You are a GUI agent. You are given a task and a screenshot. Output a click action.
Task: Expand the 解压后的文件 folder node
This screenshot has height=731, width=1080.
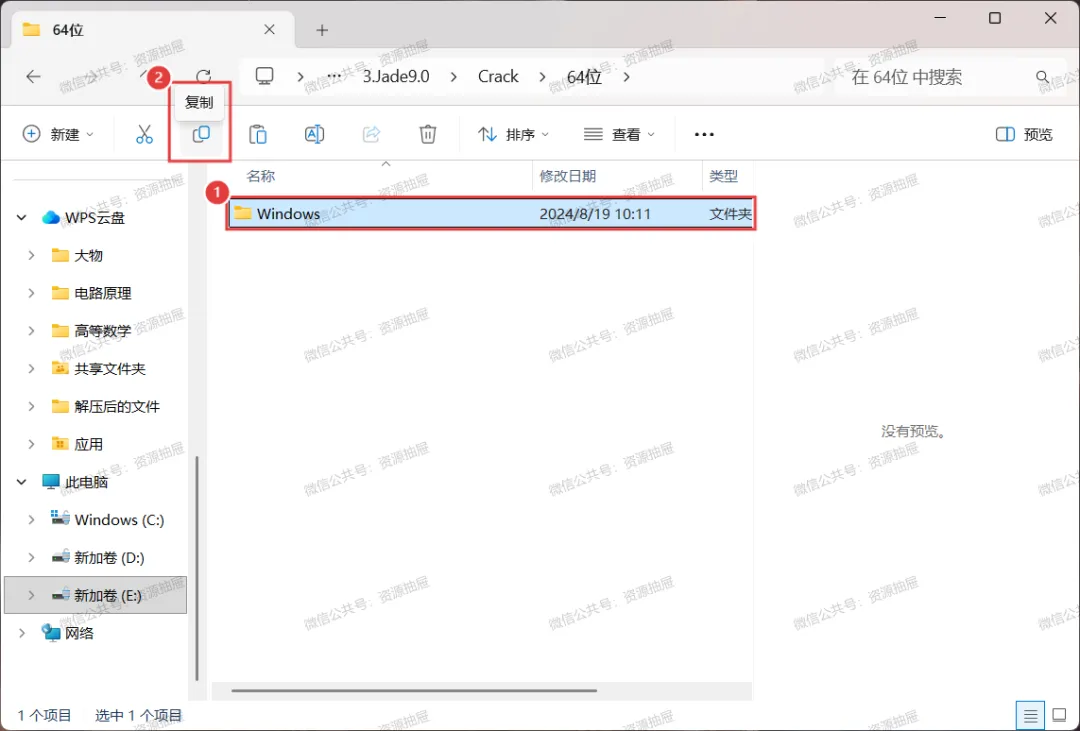pos(31,406)
